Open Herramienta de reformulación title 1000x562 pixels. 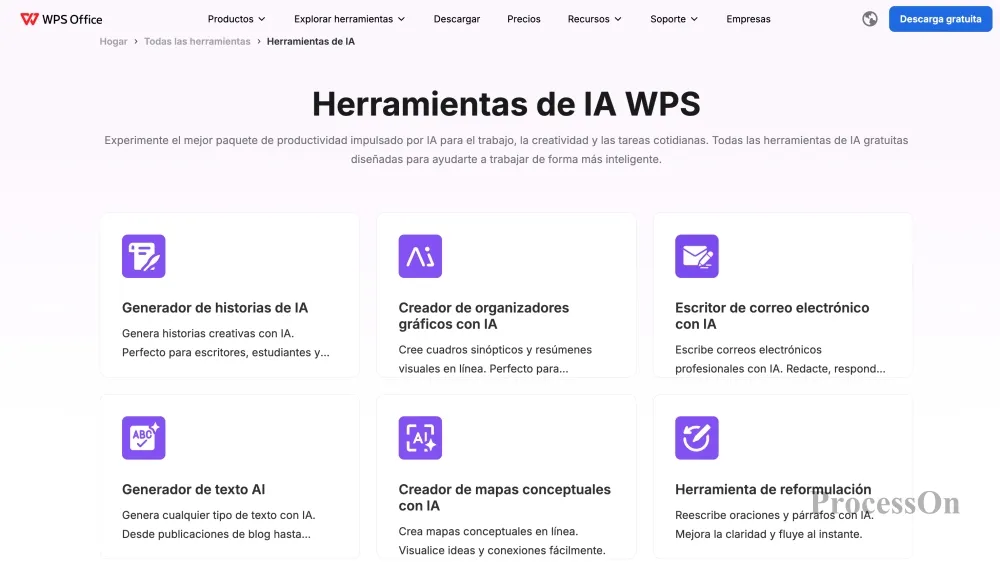[x=773, y=489]
